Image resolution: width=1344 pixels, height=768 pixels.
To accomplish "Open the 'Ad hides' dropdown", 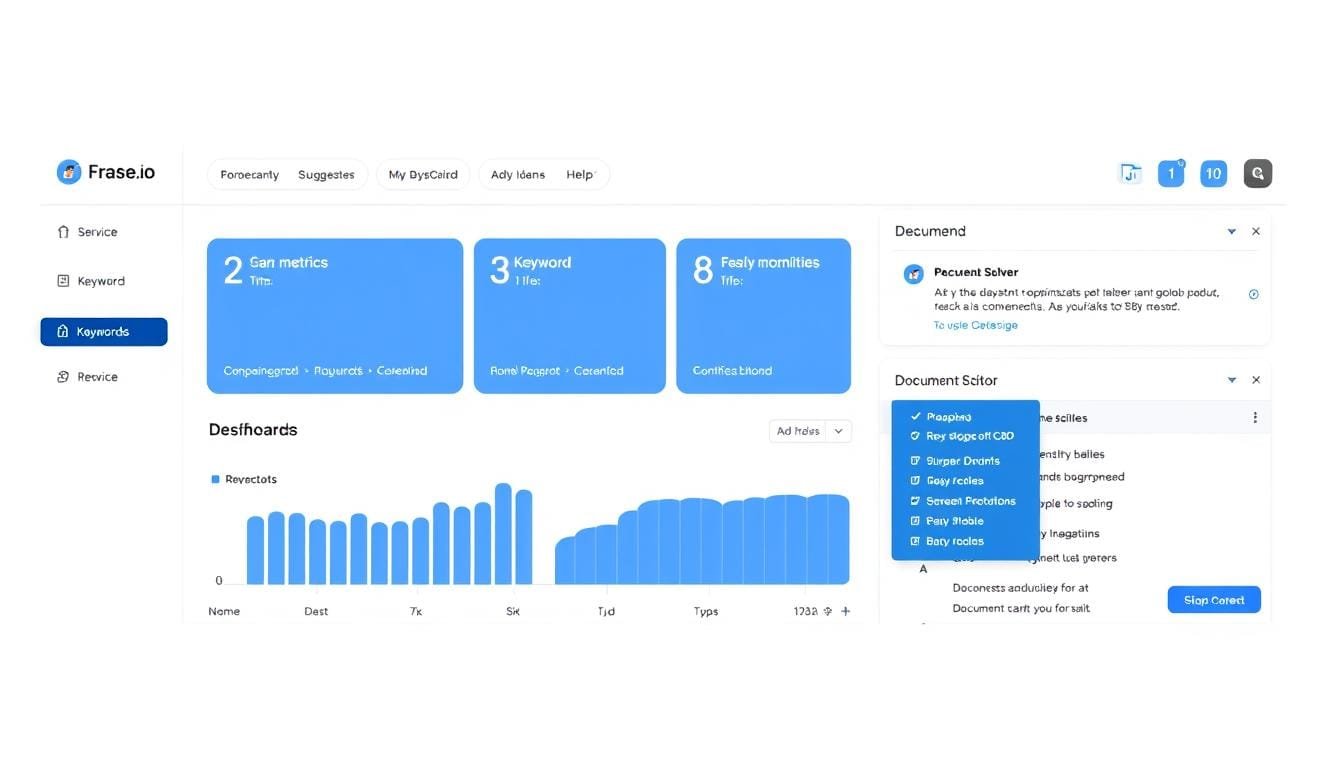I will [x=809, y=431].
